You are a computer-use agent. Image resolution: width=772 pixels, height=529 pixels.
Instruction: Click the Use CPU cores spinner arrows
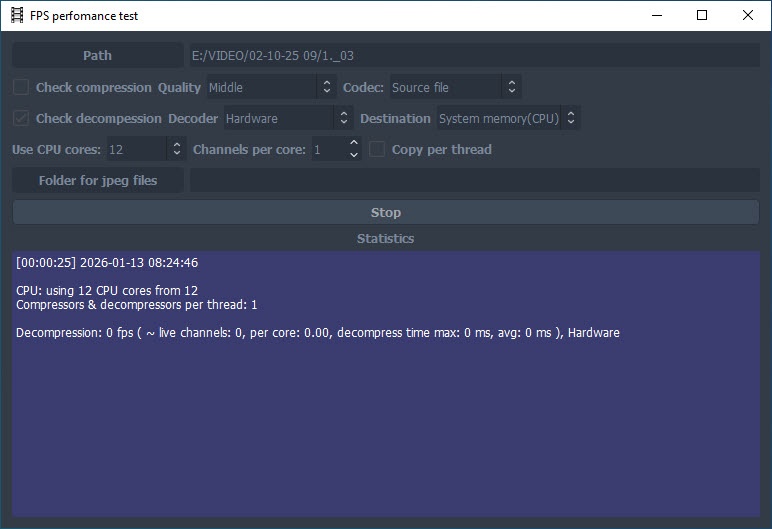click(177, 149)
